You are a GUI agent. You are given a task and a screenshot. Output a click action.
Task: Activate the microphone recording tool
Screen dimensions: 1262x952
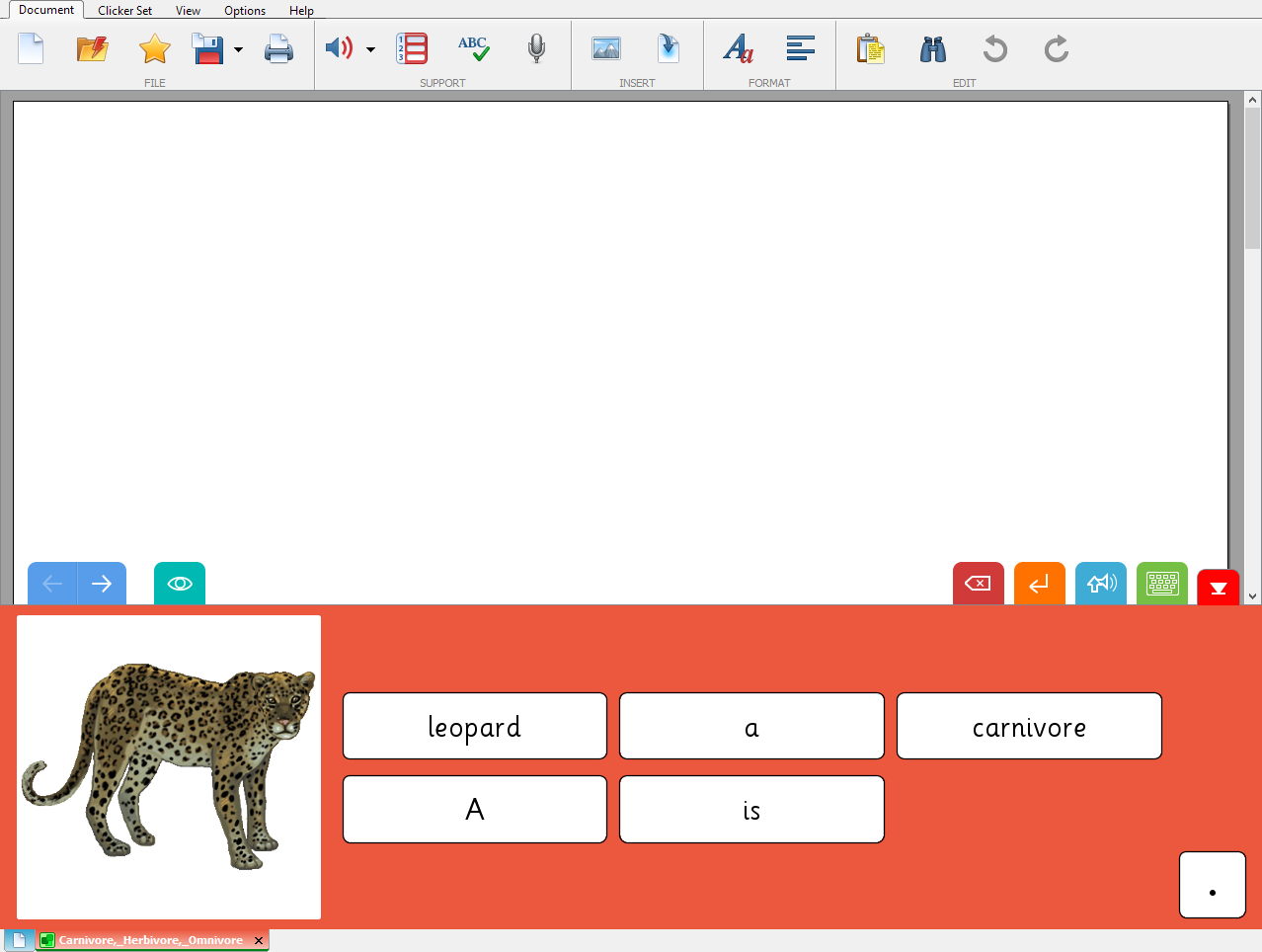click(536, 48)
